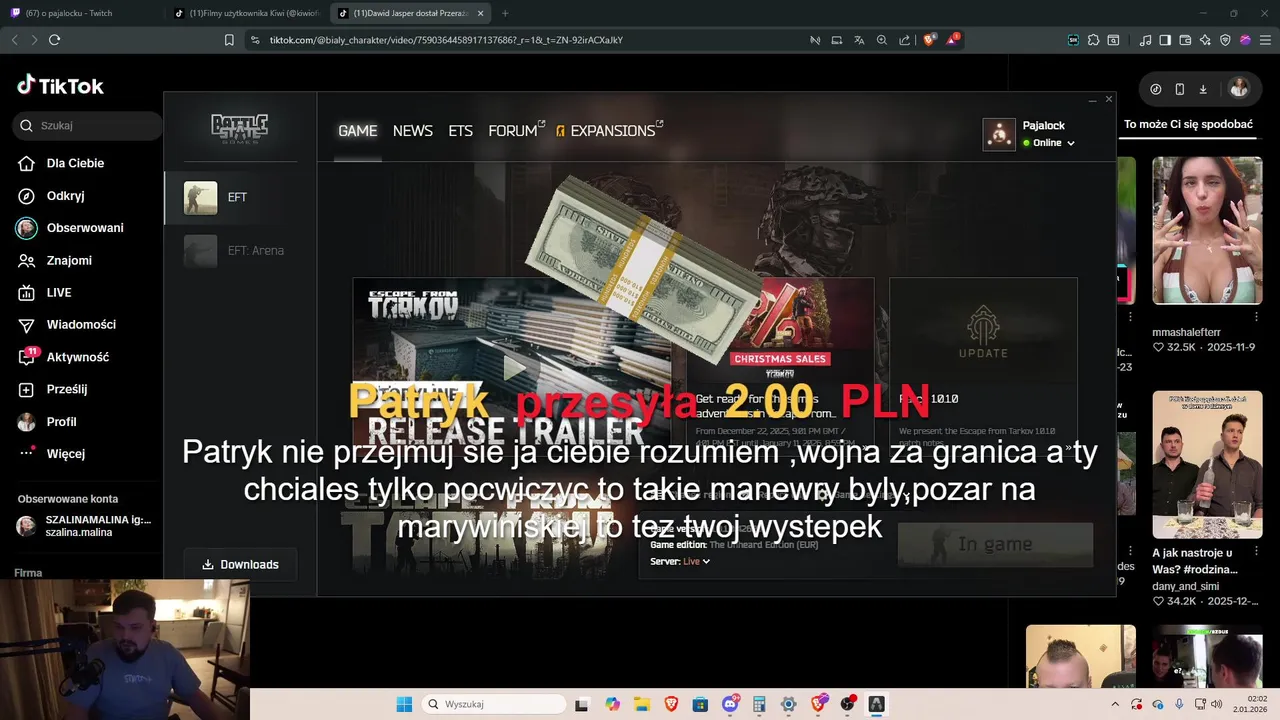This screenshot has height=720, width=1280.
Task: Open a new browser tab
Action: click(x=505, y=13)
